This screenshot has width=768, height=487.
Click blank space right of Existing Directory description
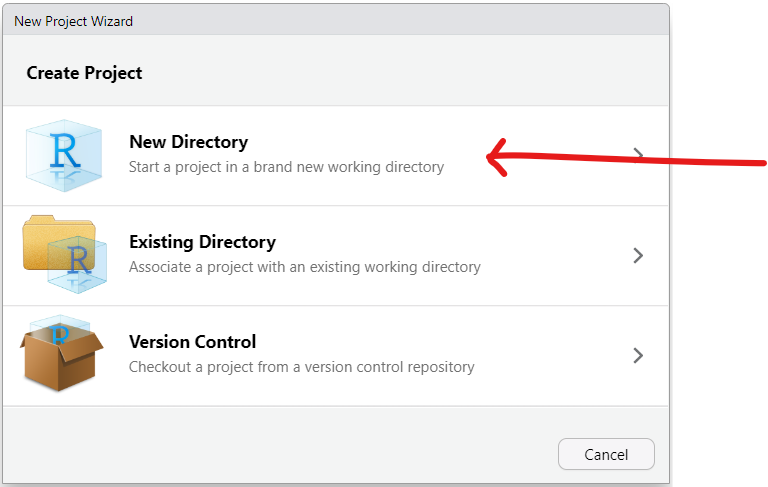pos(556,267)
